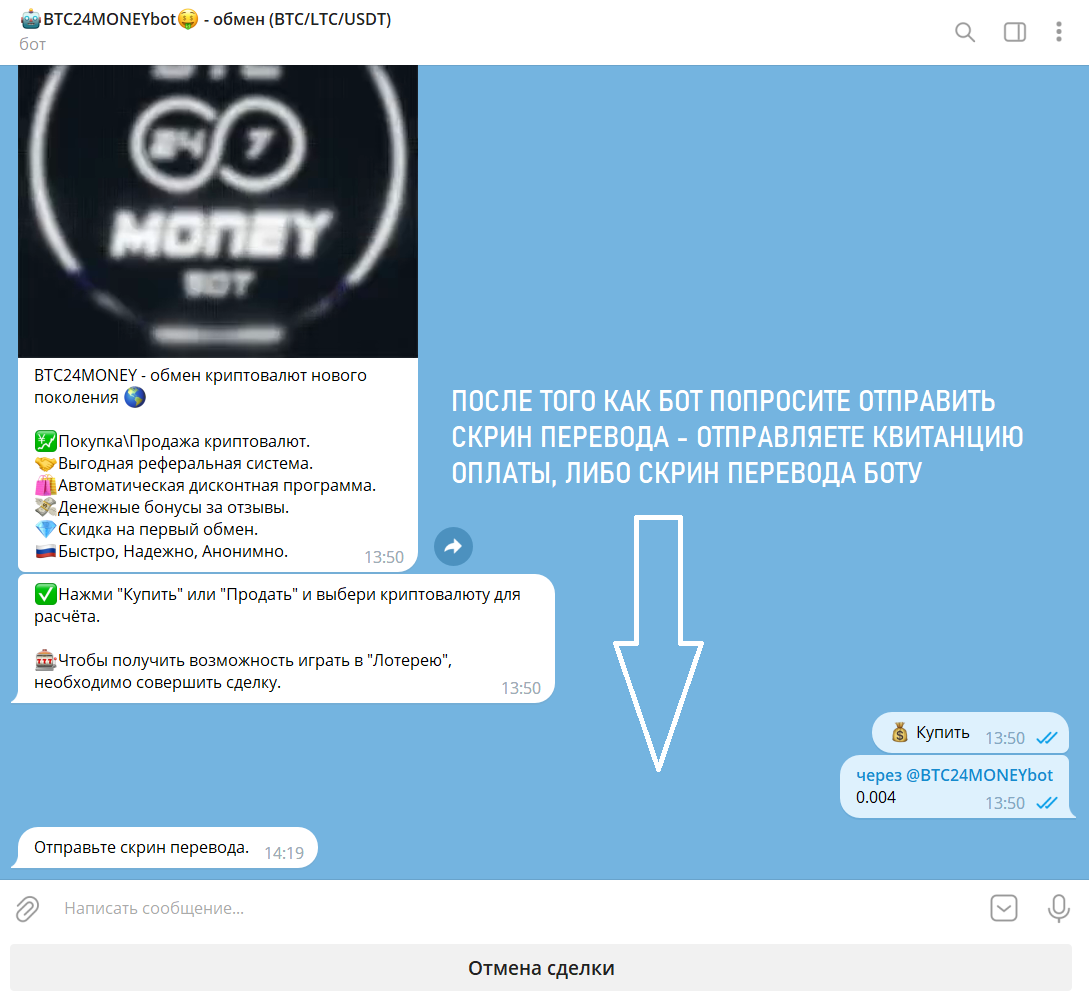Toggle bot keyboard panel icon
Screen dimensions: 1089x998
pyautogui.click(x=1004, y=908)
